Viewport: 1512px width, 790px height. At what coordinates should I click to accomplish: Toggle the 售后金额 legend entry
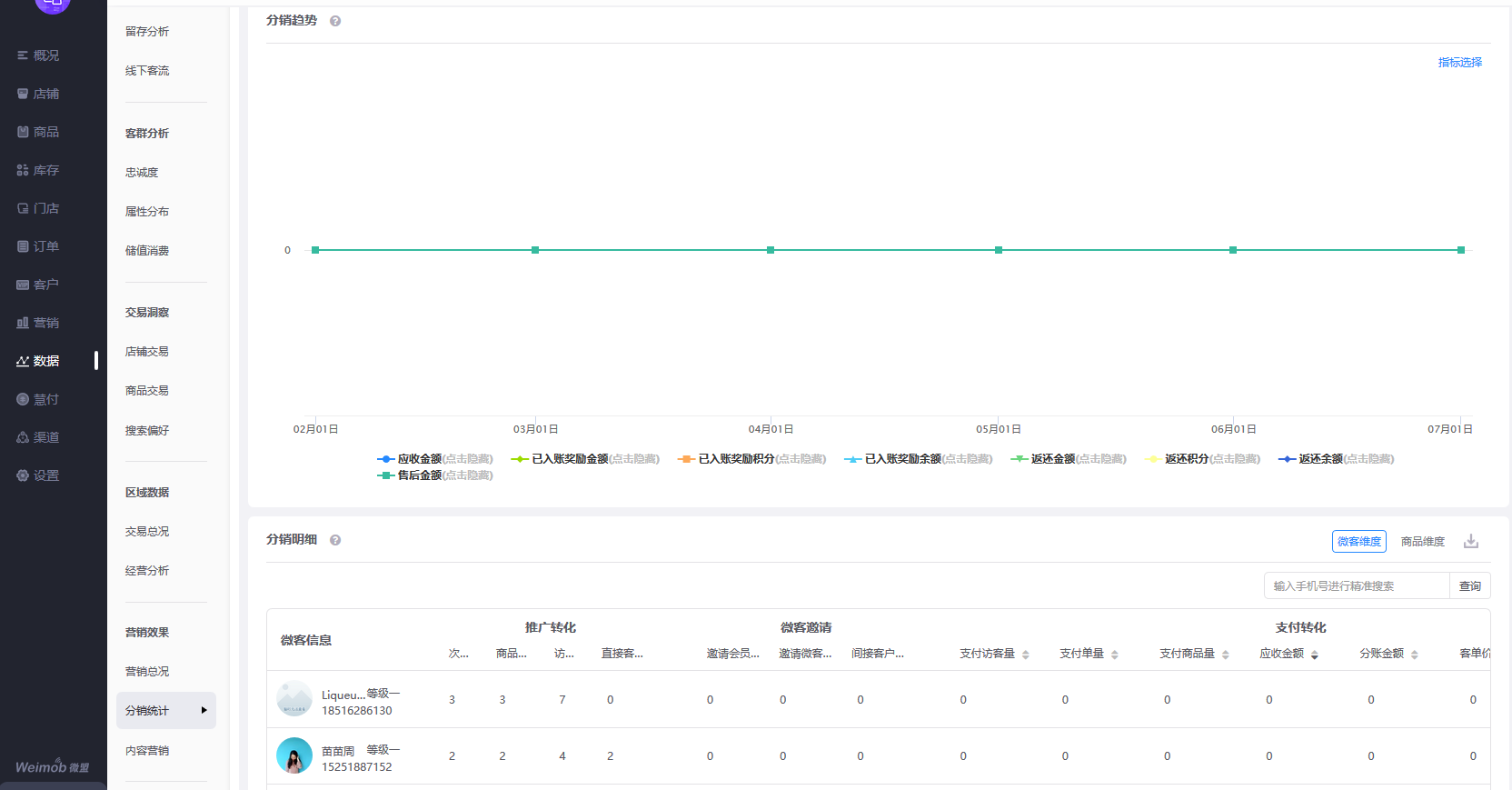(x=435, y=475)
